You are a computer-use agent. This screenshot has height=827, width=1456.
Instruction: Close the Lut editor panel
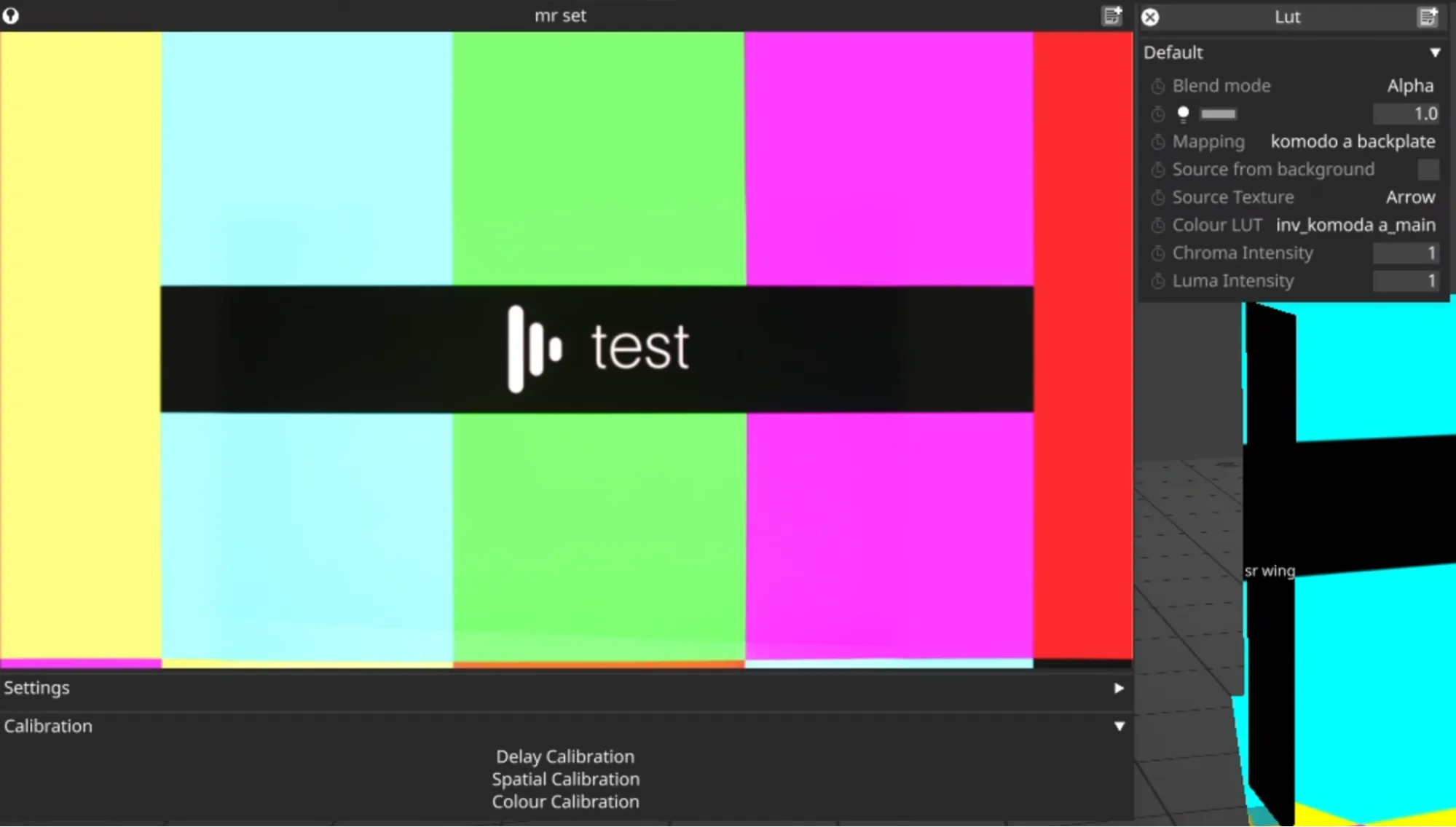(1150, 17)
